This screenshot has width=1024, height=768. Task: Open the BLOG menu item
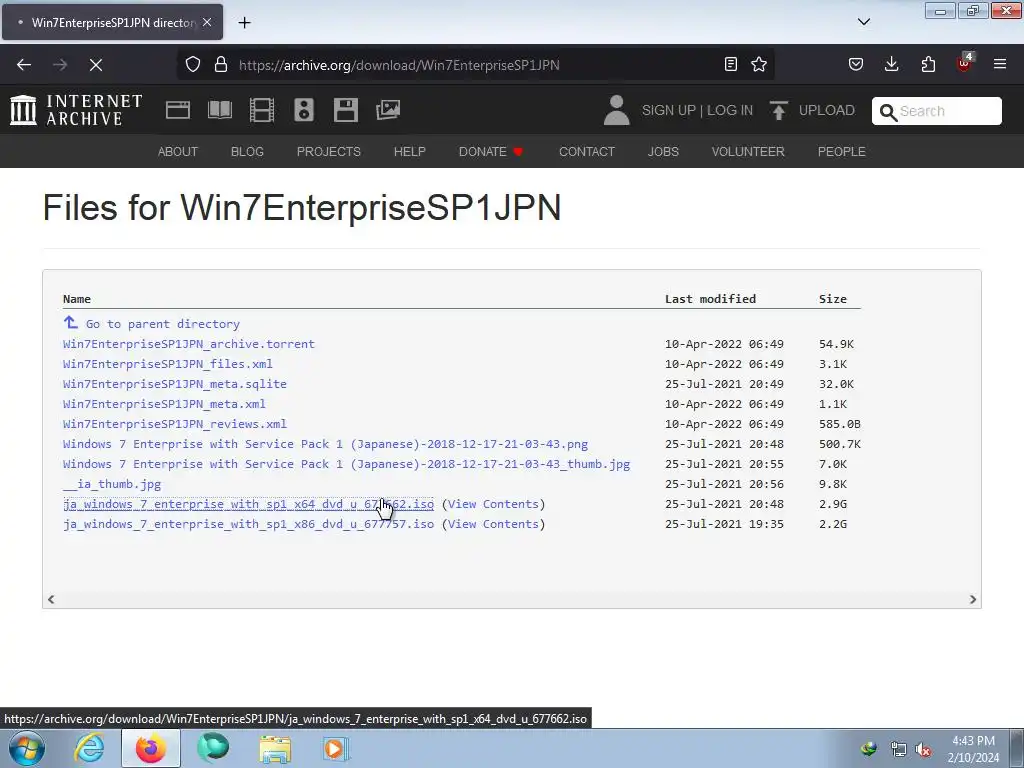[x=247, y=152]
